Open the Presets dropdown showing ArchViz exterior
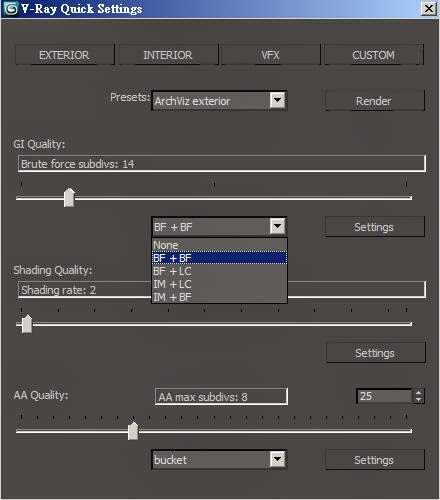Screen dimensions: 440x500 [x=219, y=101]
